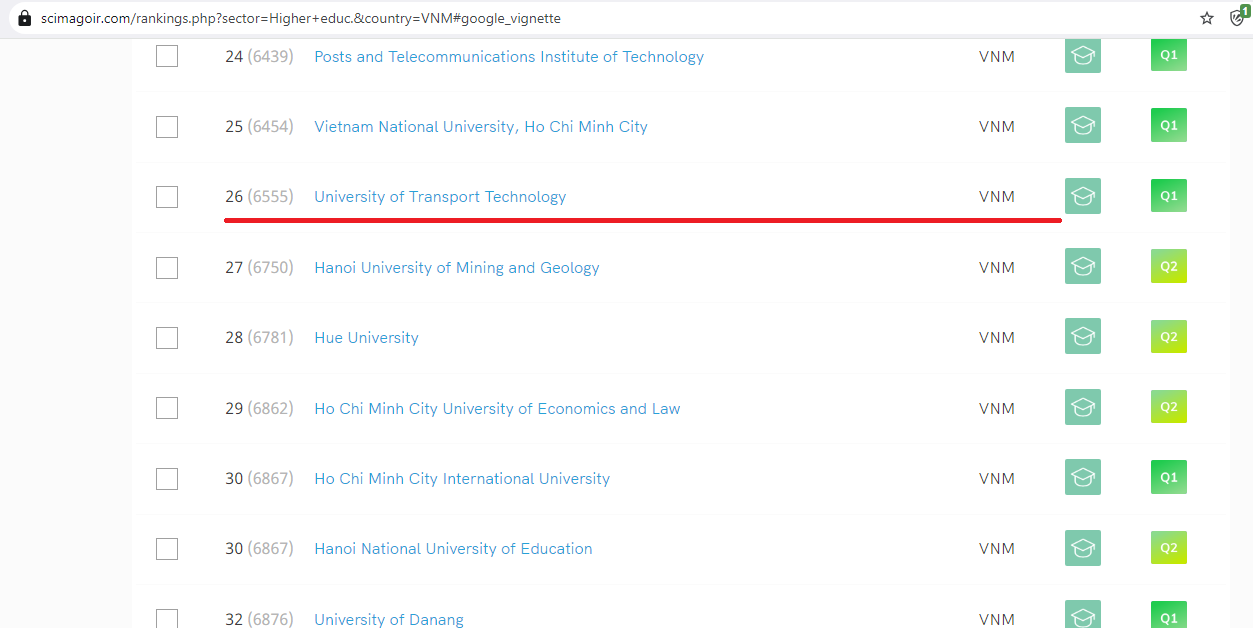The image size is (1253, 628).
Task: Click graduation cap icon for University of Transport Technology
Action: click(1082, 196)
